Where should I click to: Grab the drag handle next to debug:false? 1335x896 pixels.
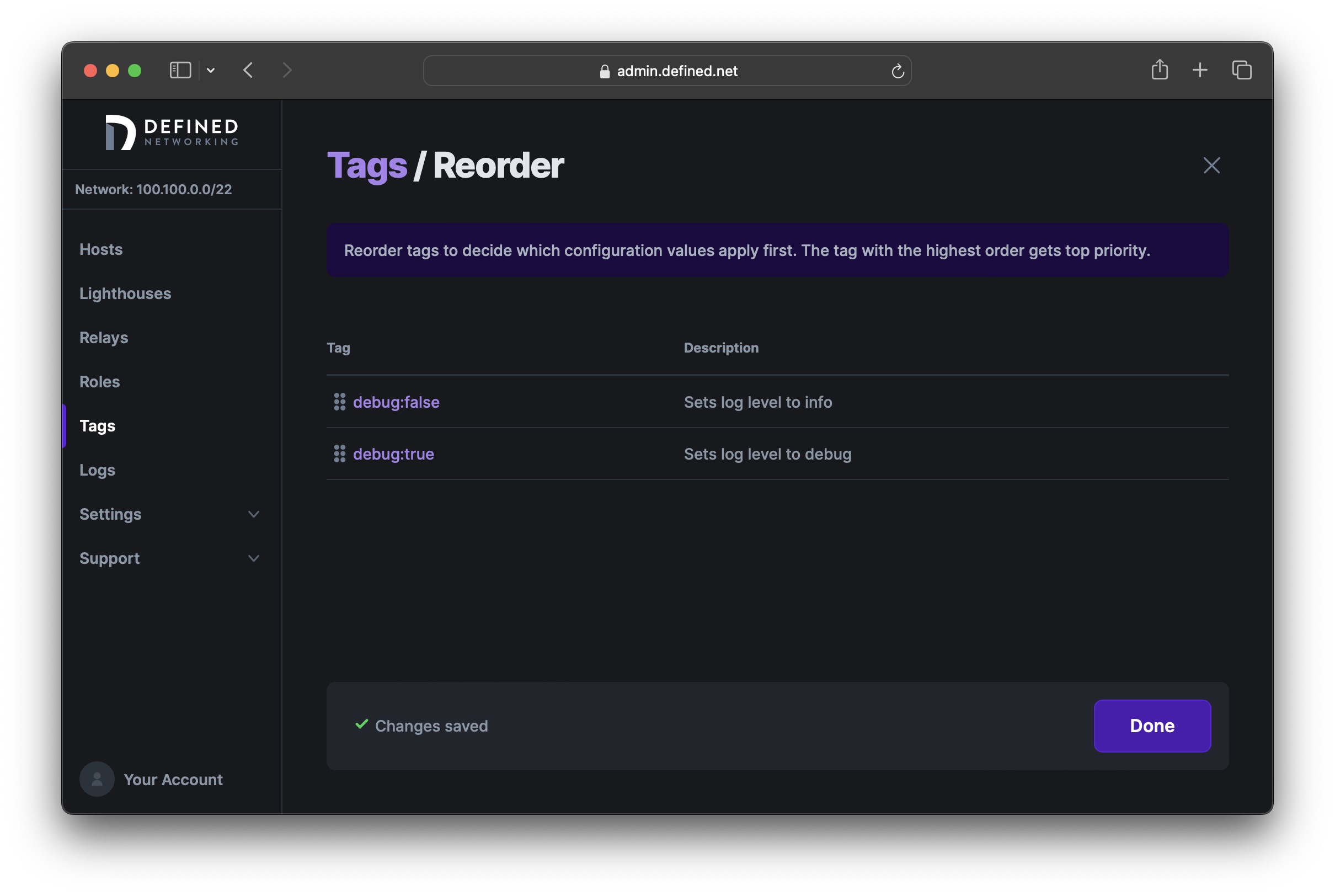[340, 402]
